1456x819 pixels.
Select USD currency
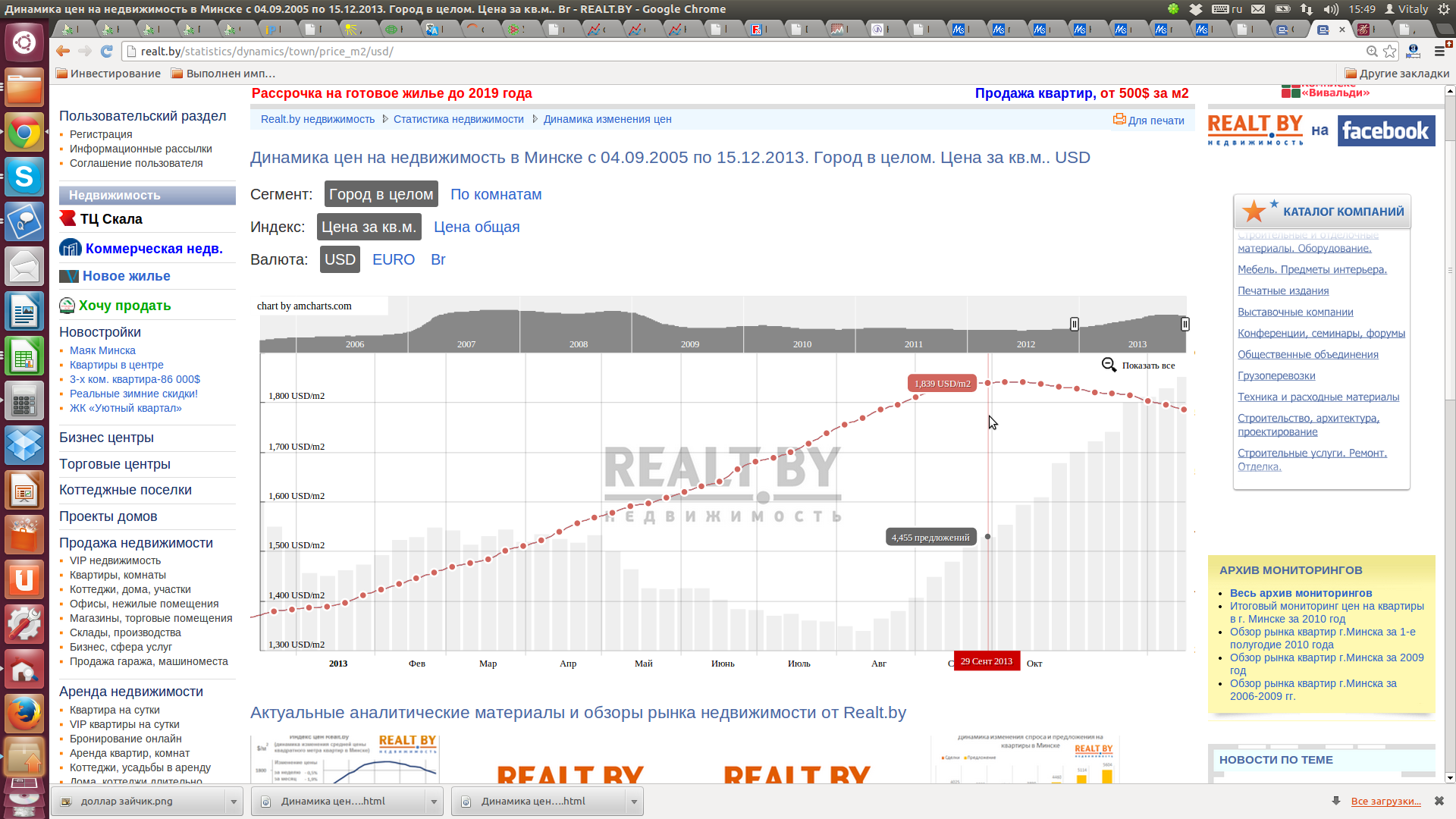(x=340, y=259)
